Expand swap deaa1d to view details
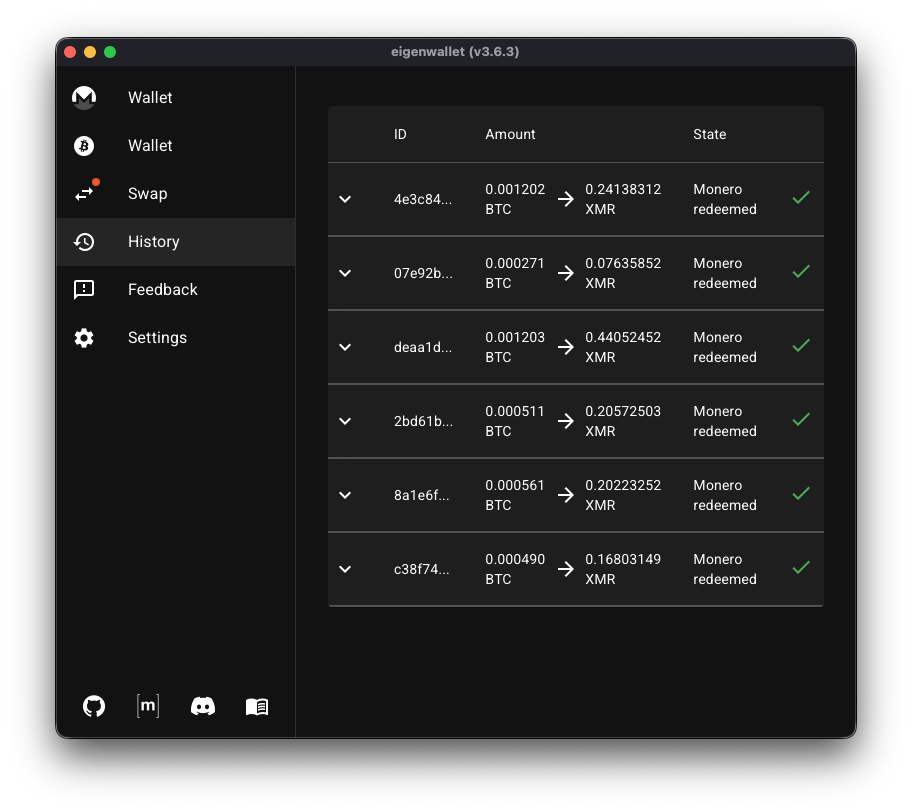This screenshot has height=812, width=912. pos(344,347)
